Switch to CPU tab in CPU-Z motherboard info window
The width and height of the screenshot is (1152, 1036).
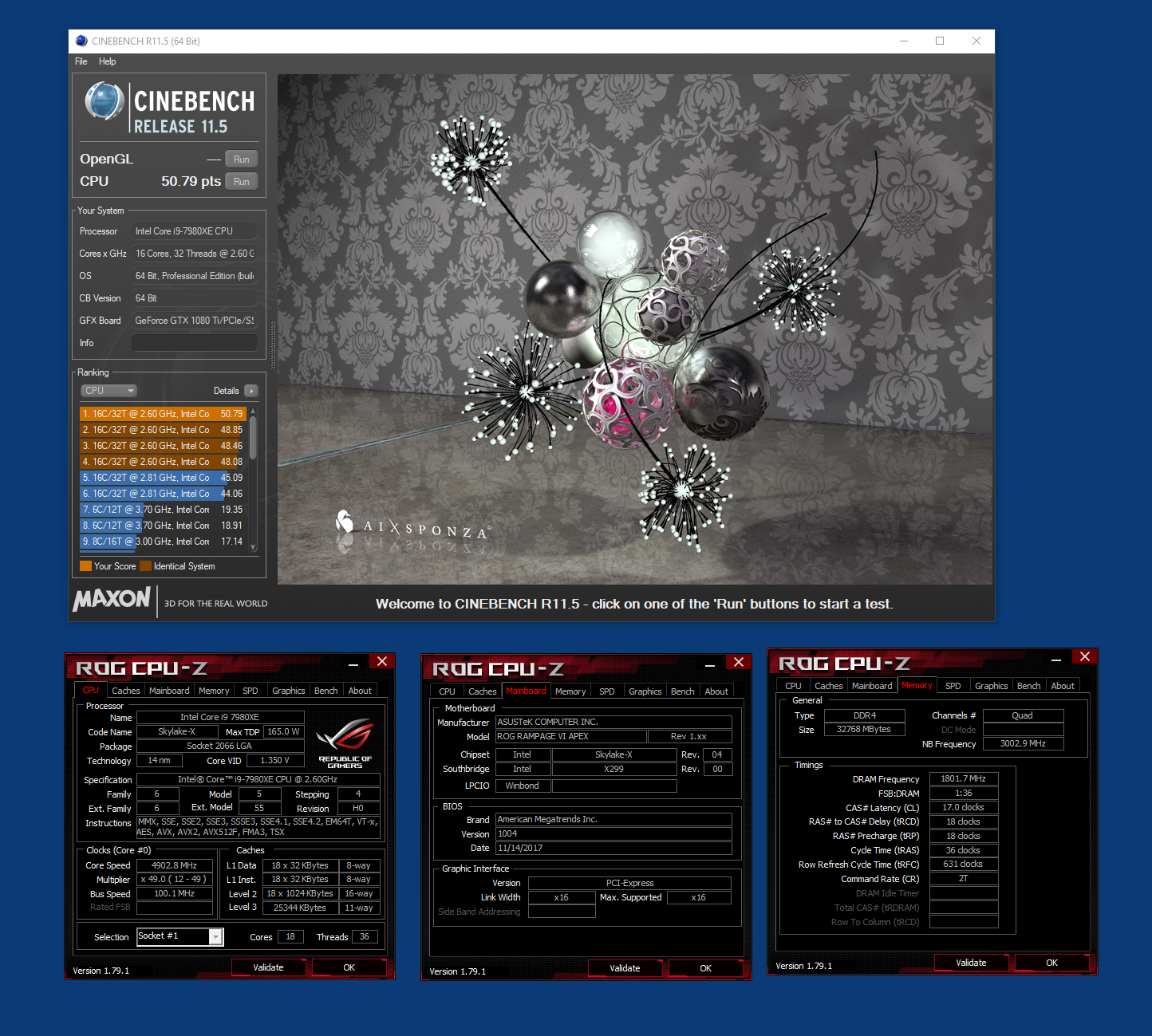click(x=448, y=691)
